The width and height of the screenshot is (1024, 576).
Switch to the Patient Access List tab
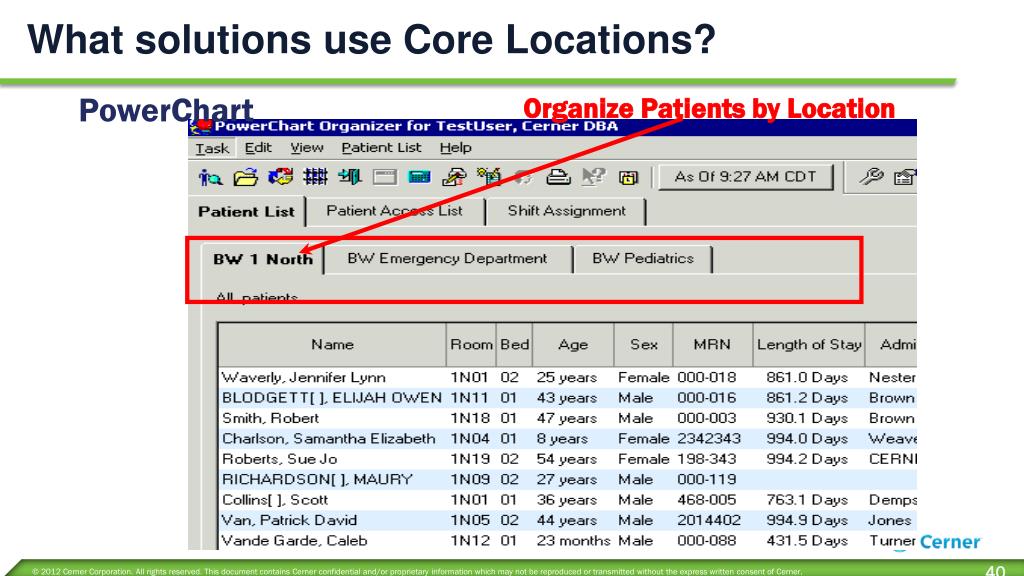[x=394, y=211]
